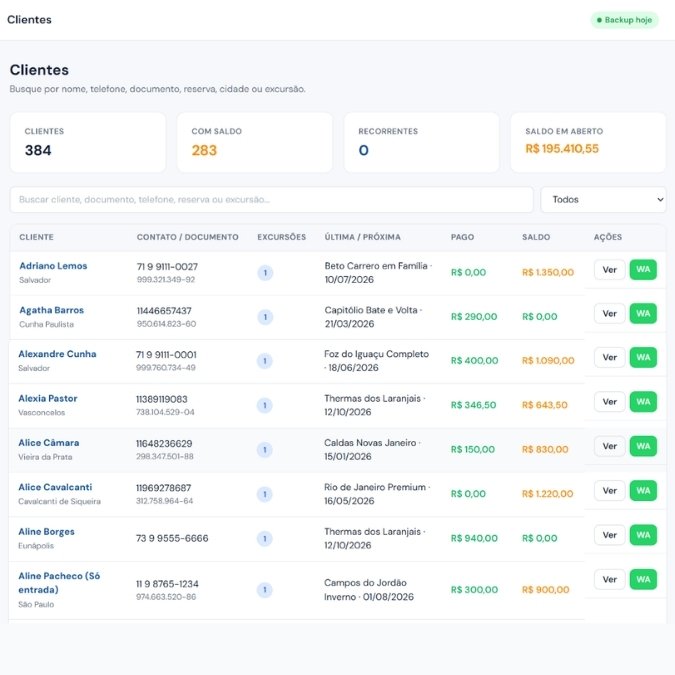Click the RECORRENTES 0 card
The width and height of the screenshot is (675, 675).
421,142
